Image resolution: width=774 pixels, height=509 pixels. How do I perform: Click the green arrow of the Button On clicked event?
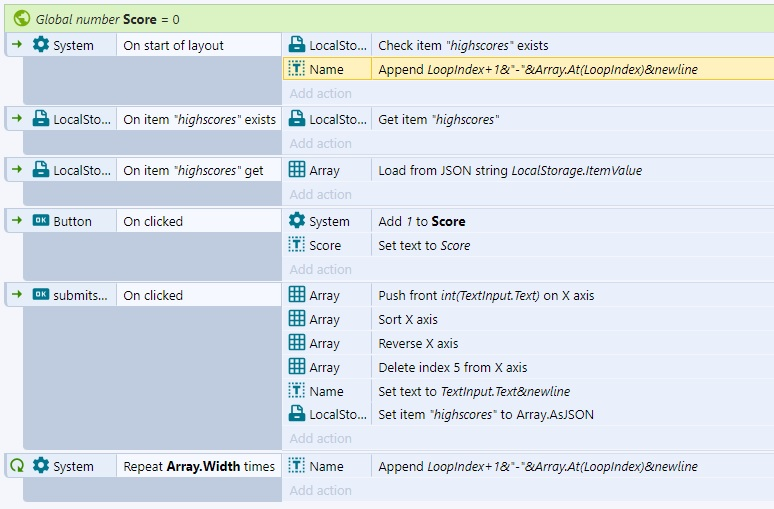[x=17, y=220]
